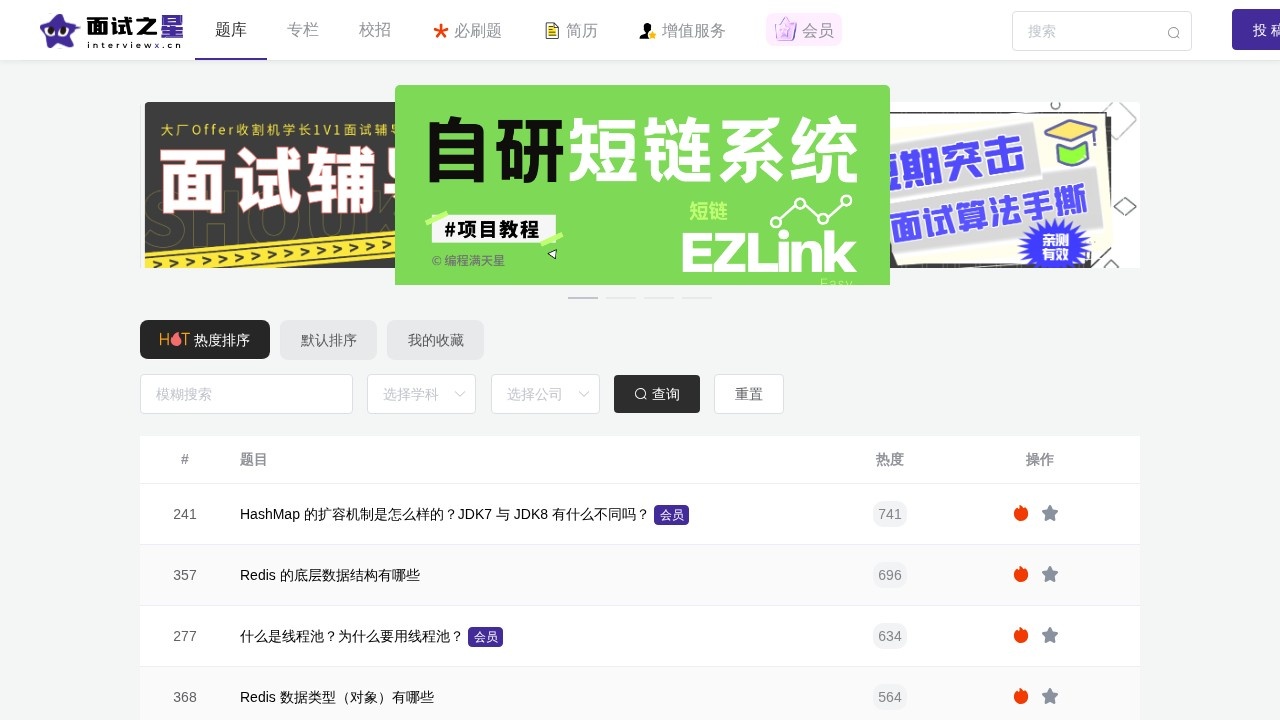Select the second carousel indicator dot
The width and height of the screenshot is (1280, 720).
(621, 298)
